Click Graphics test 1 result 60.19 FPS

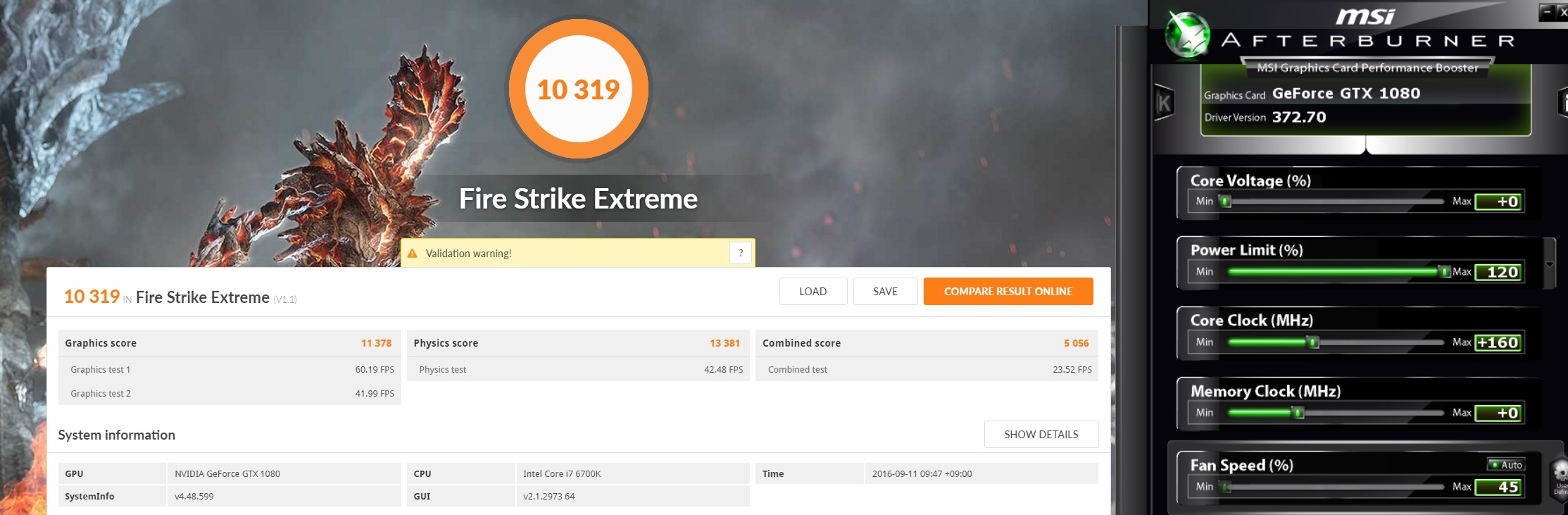tap(375, 369)
